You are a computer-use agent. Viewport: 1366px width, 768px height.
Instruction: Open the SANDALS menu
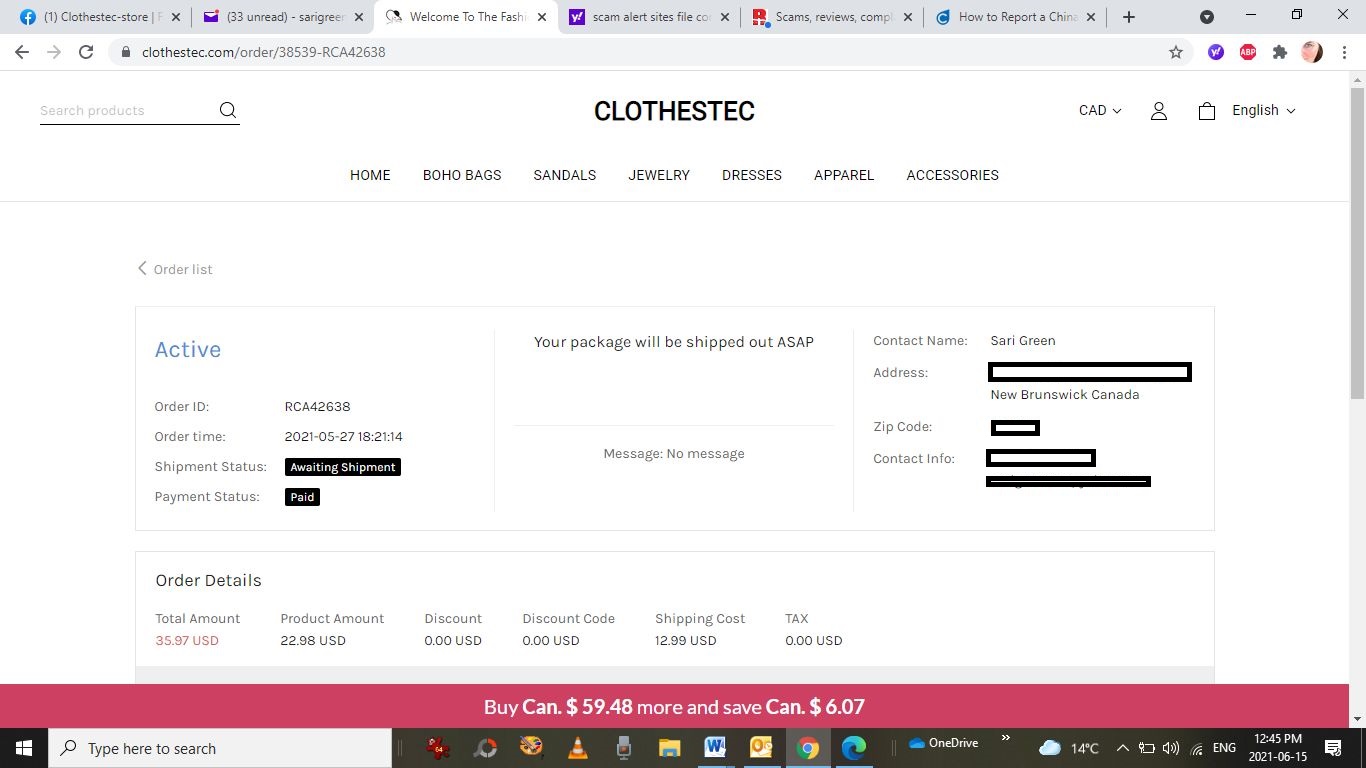click(x=565, y=175)
